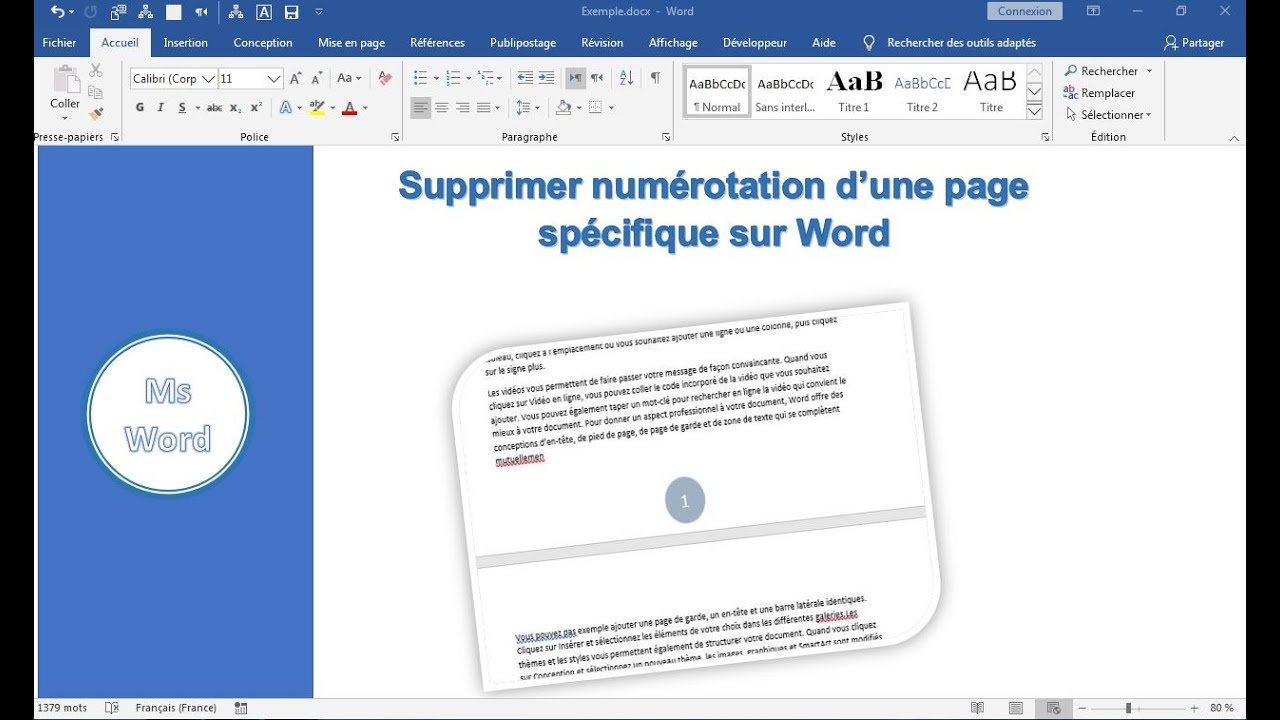Decrease font size with the A-down icon

click(317, 78)
